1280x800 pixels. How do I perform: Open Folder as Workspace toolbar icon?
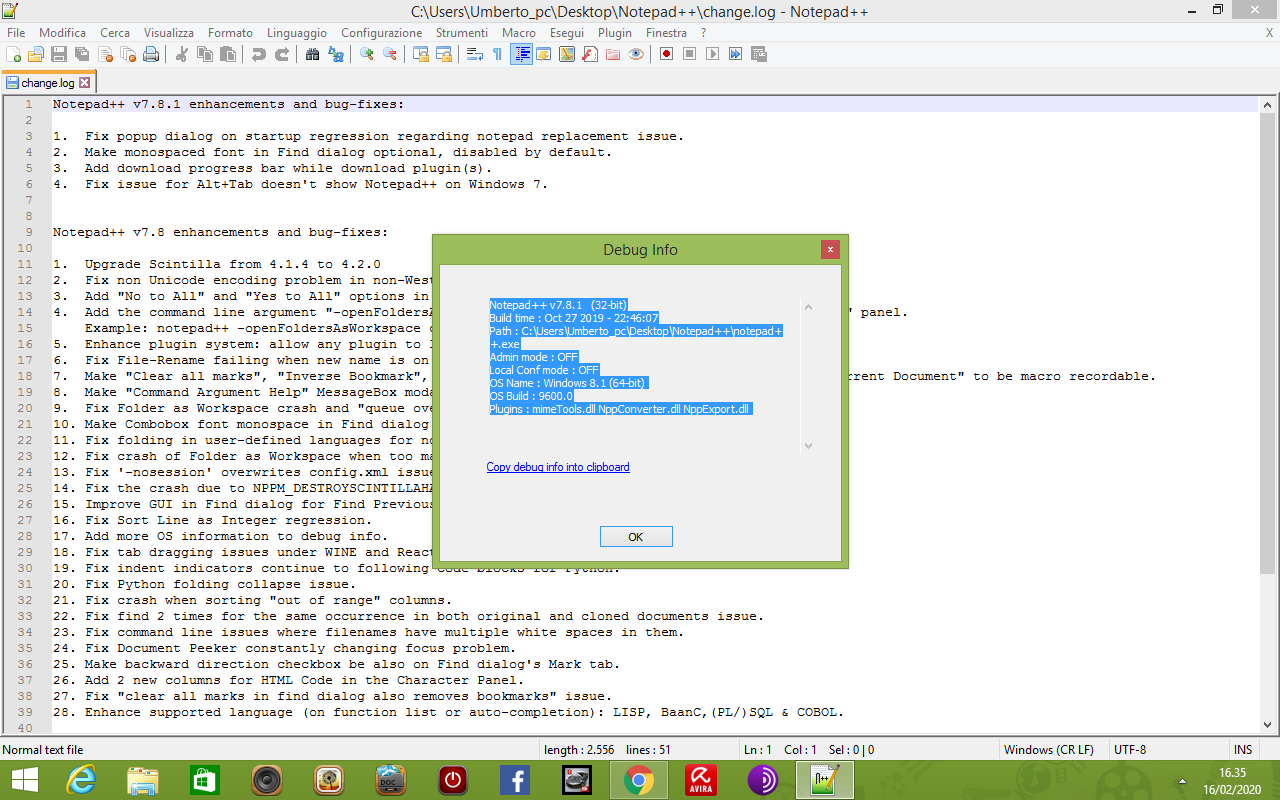(x=612, y=54)
